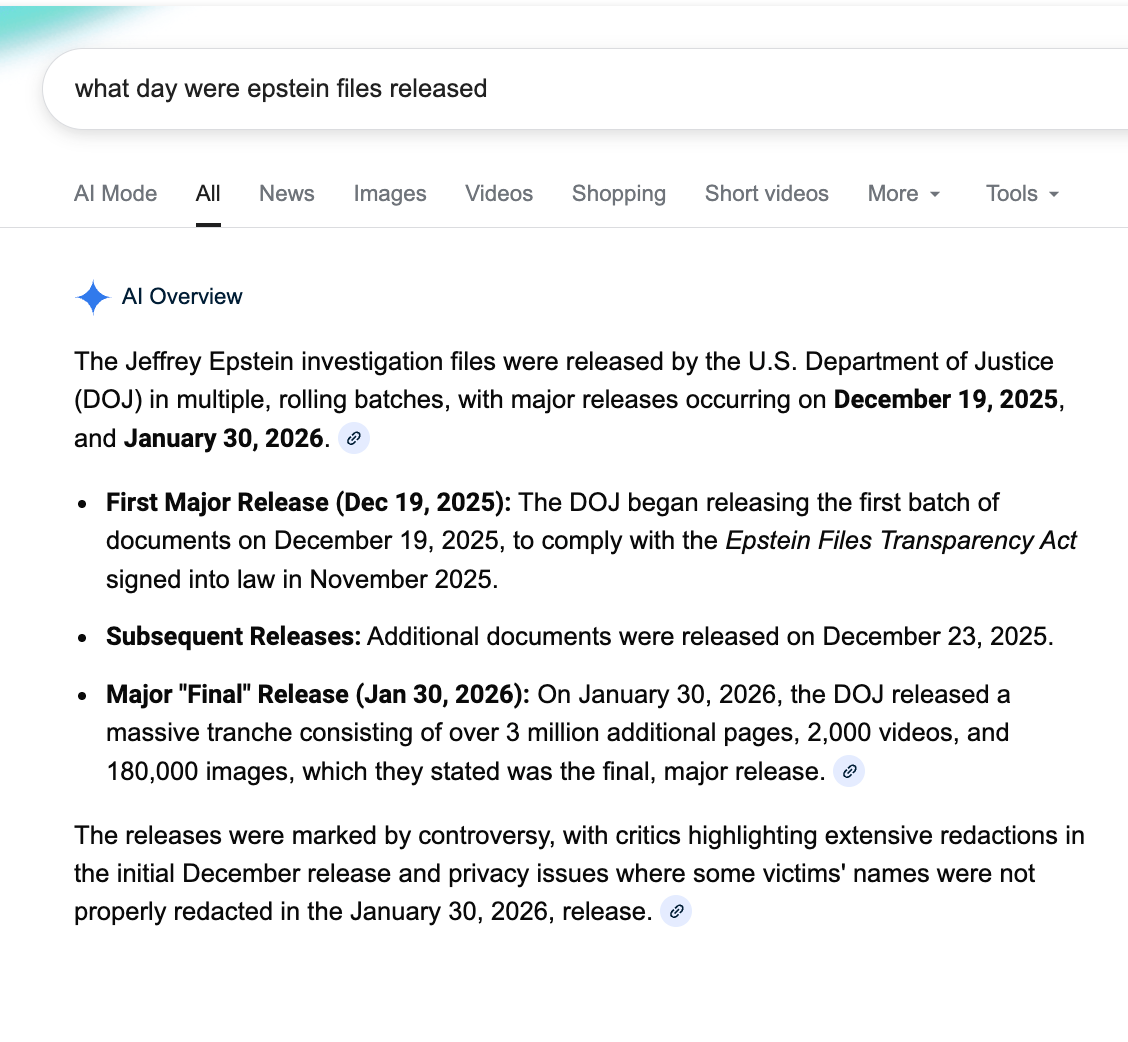The width and height of the screenshot is (1128, 1042).
Task: Switch to Videos tab
Action: click(x=499, y=194)
